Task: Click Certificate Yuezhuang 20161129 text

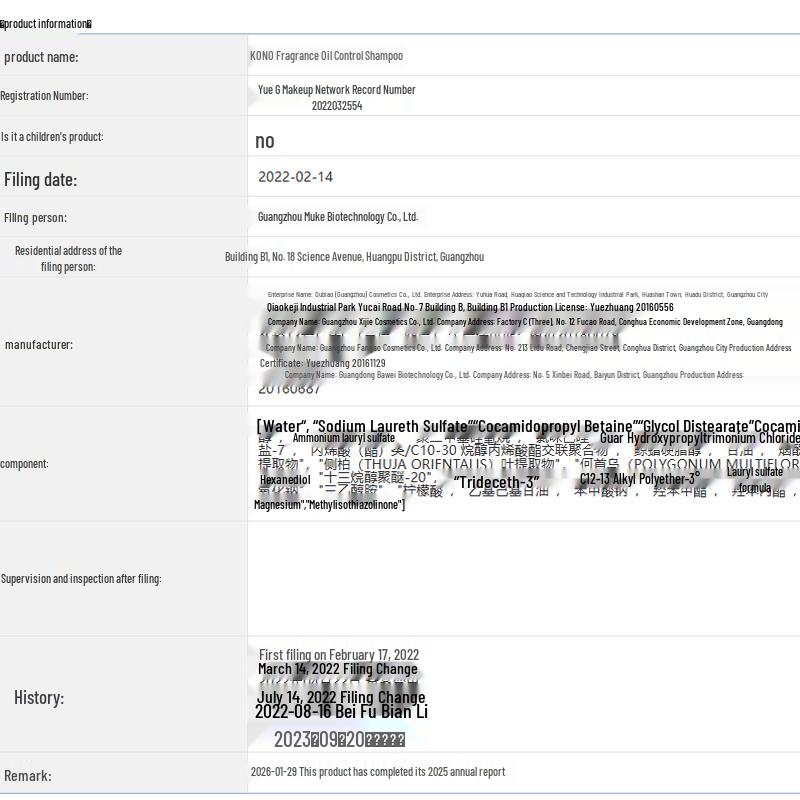Action: coord(322,363)
